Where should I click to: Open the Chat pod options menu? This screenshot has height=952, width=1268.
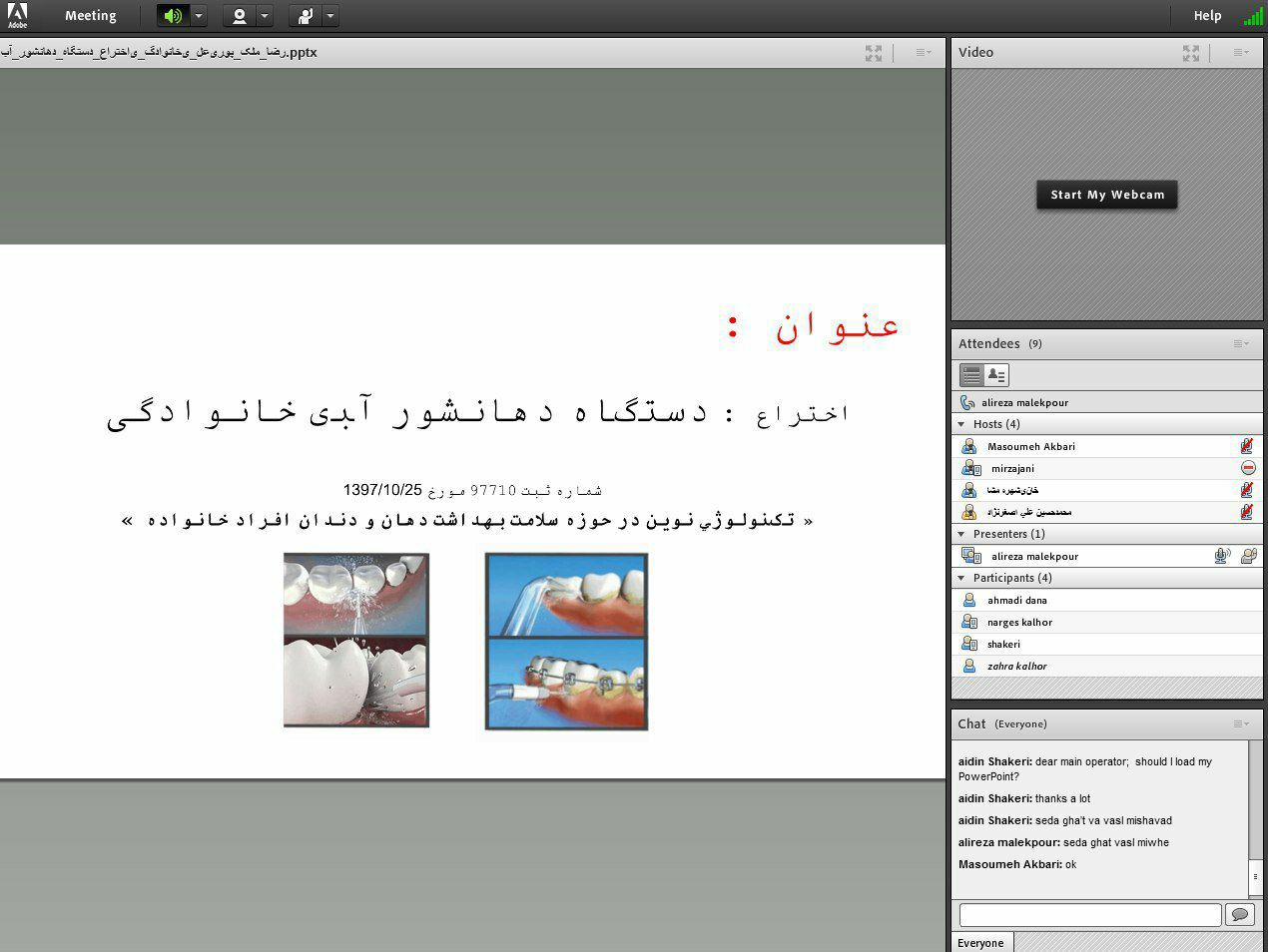(1241, 723)
